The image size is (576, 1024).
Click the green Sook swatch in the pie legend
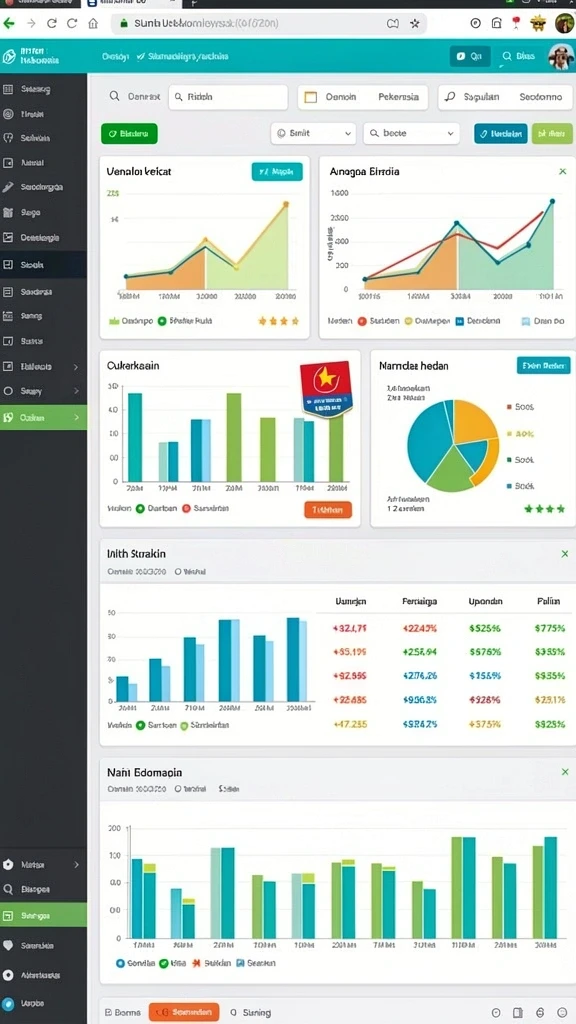[509, 460]
